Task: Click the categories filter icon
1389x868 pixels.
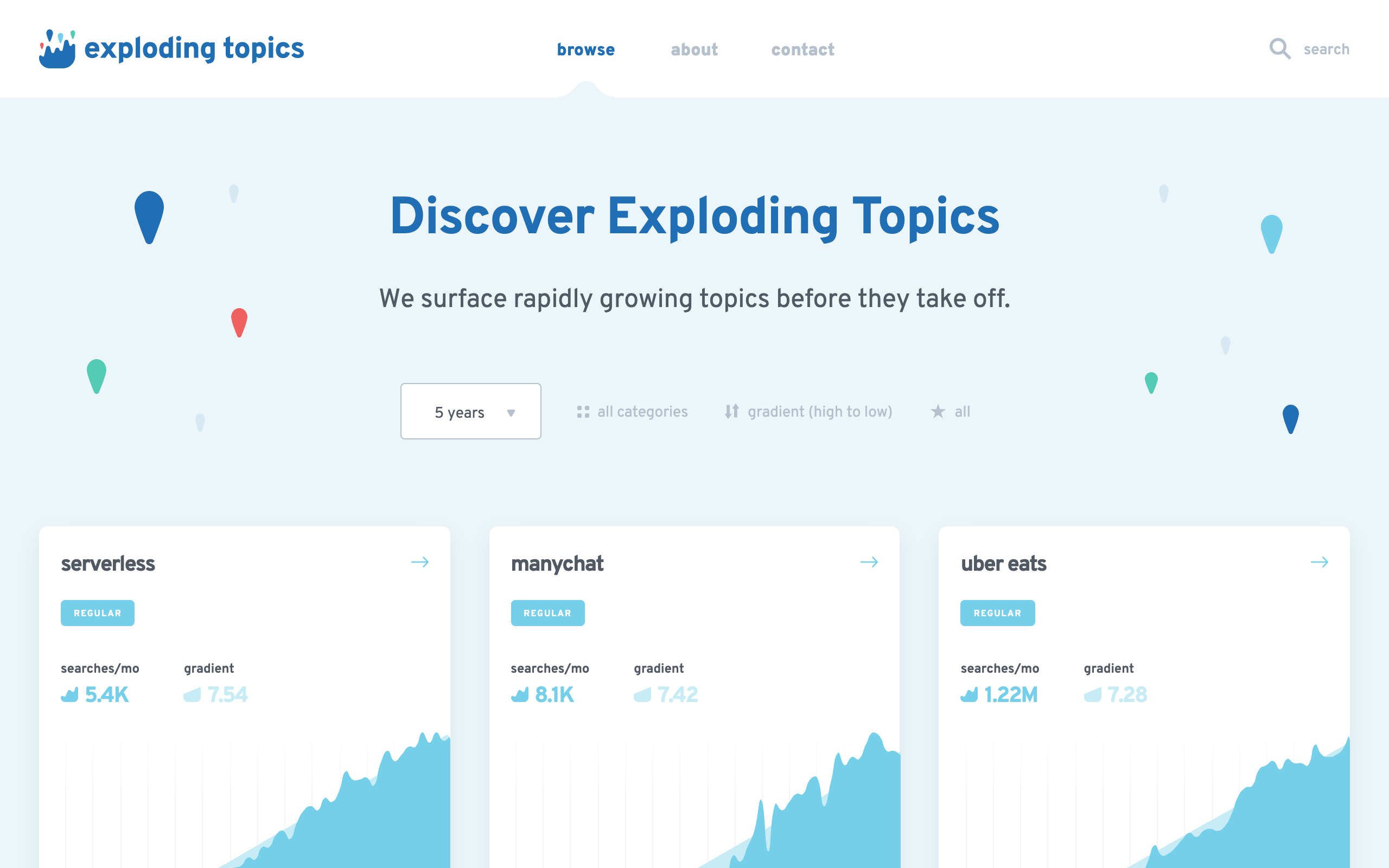Action: [x=583, y=411]
